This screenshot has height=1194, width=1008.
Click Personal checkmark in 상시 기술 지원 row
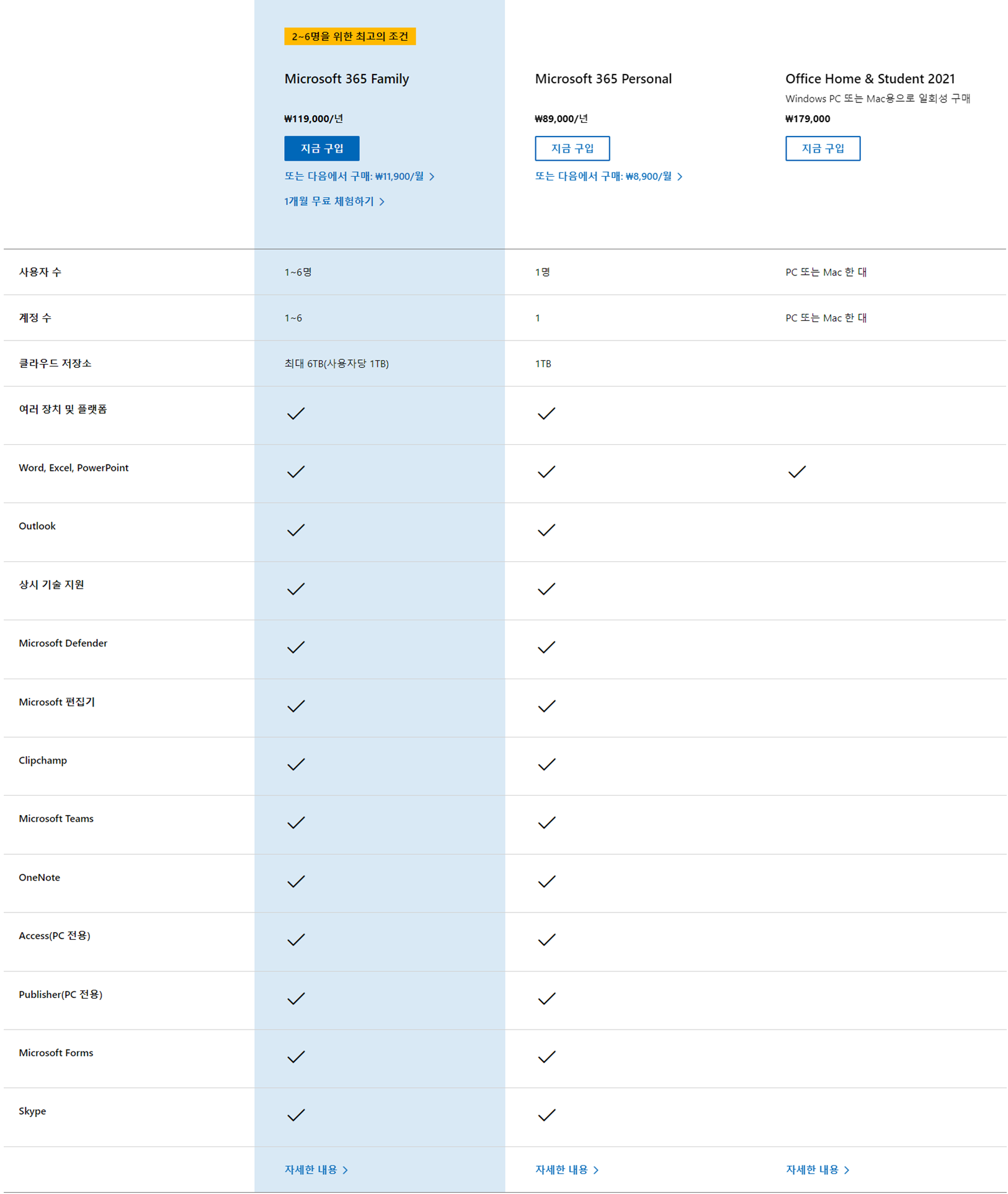point(546,589)
